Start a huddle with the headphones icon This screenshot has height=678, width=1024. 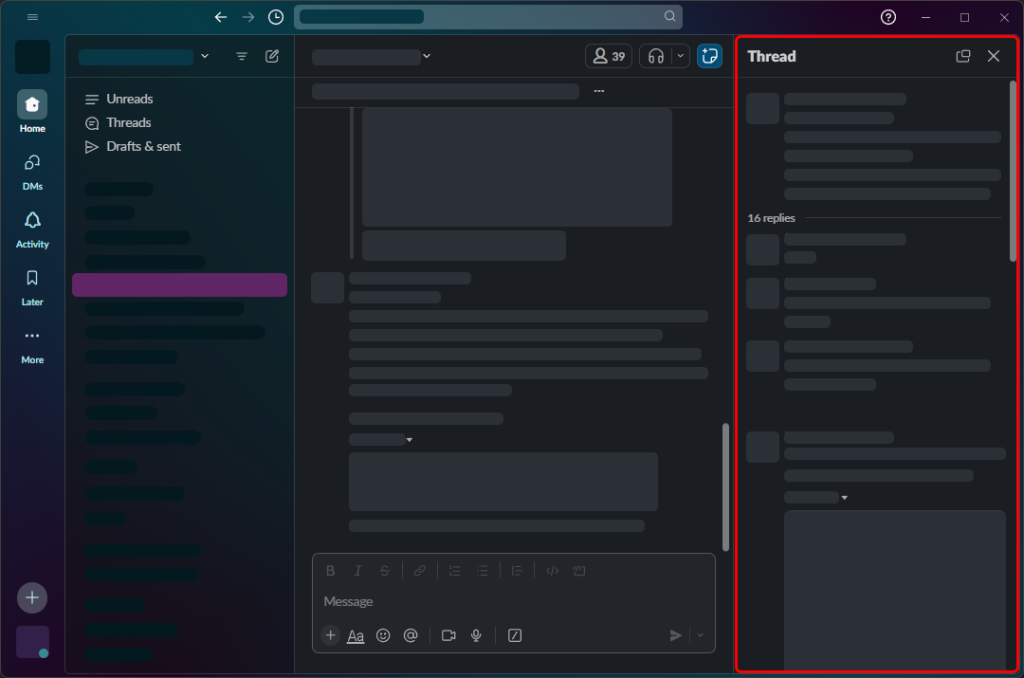point(656,55)
